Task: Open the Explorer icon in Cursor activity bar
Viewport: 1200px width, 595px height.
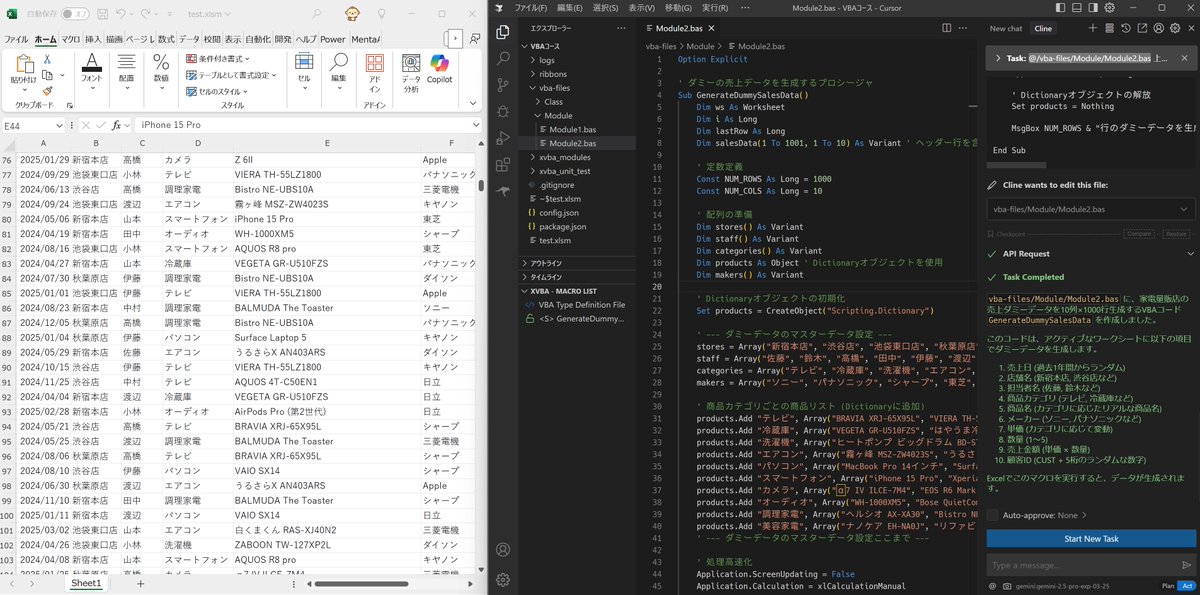Action: [x=503, y=33]
